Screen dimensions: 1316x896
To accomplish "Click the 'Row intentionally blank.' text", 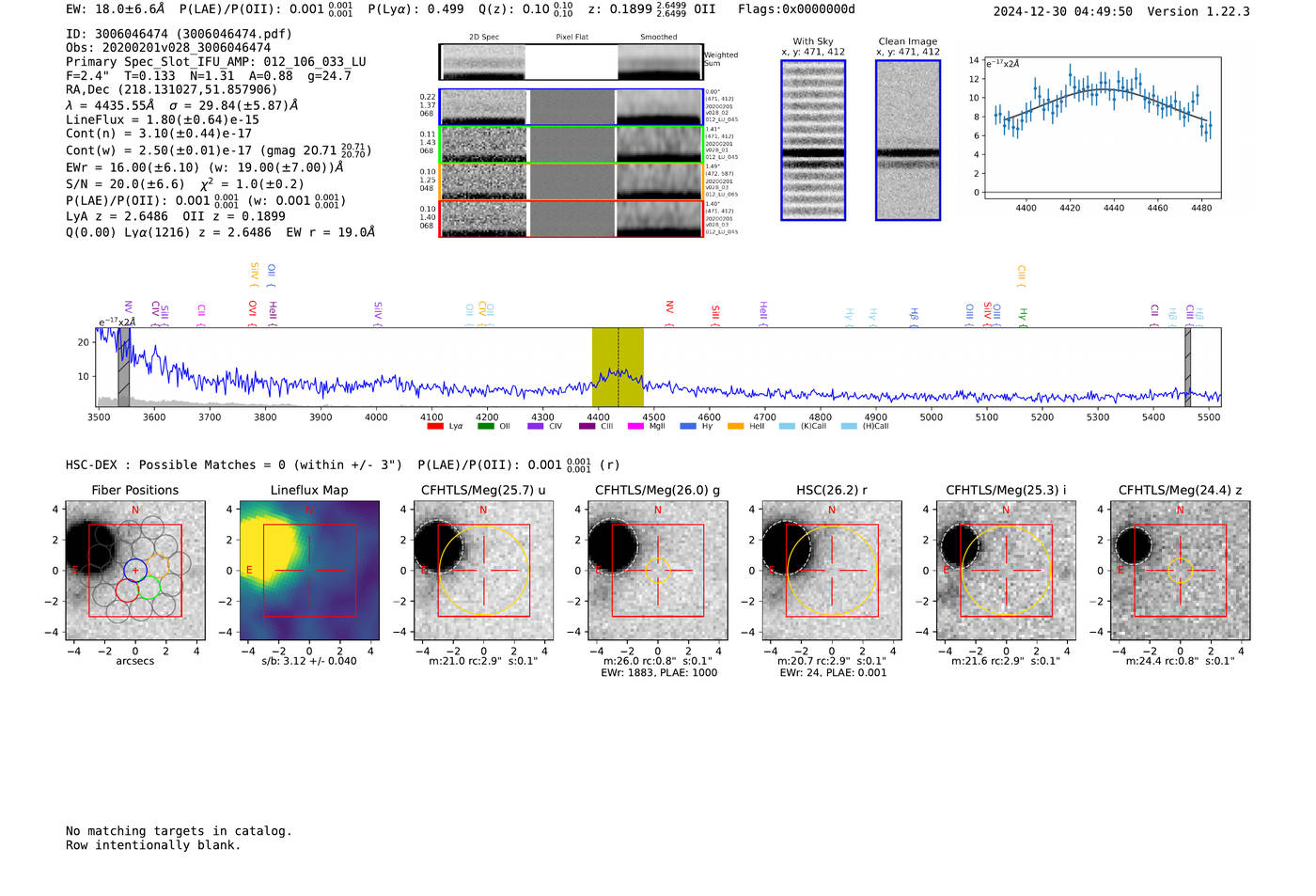I will [153, 845].
